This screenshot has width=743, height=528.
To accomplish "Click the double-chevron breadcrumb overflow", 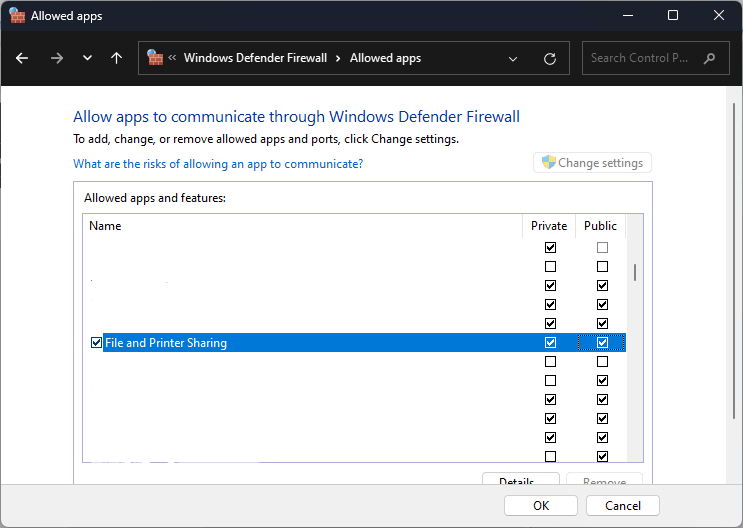I will coord(172,58).
